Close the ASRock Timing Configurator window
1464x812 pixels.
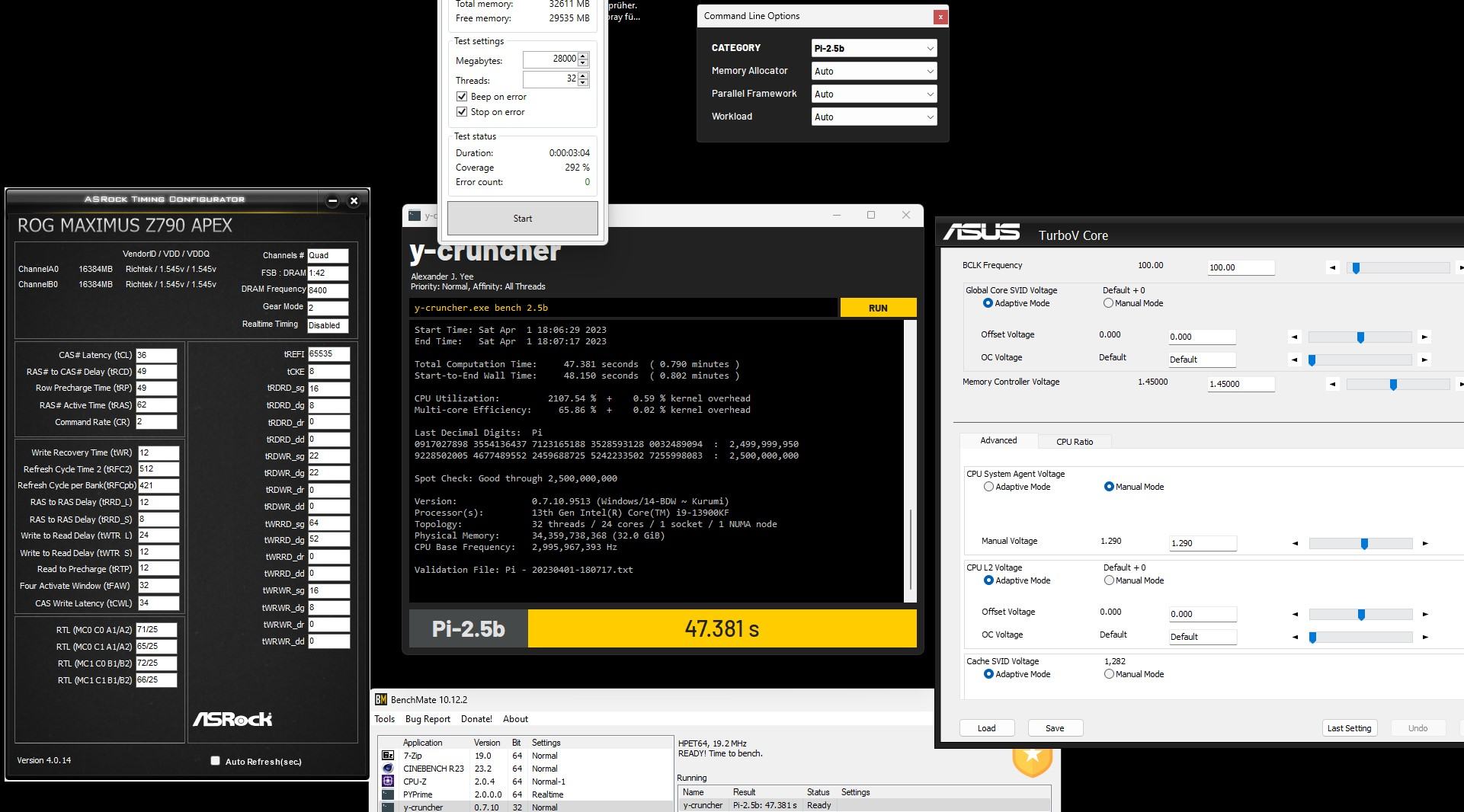click(x=354, y=201)
